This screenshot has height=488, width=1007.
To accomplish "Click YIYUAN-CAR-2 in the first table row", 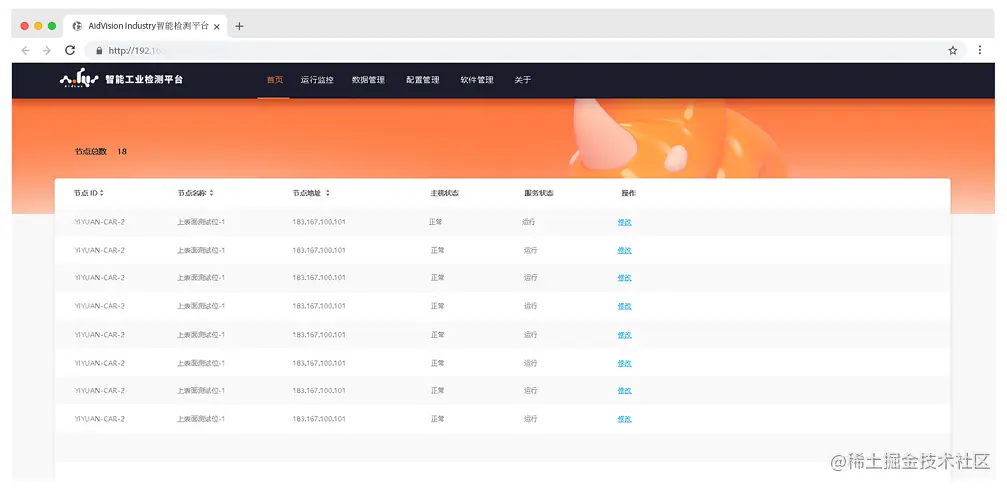I will pyautogui.click(x=100, y=222).
